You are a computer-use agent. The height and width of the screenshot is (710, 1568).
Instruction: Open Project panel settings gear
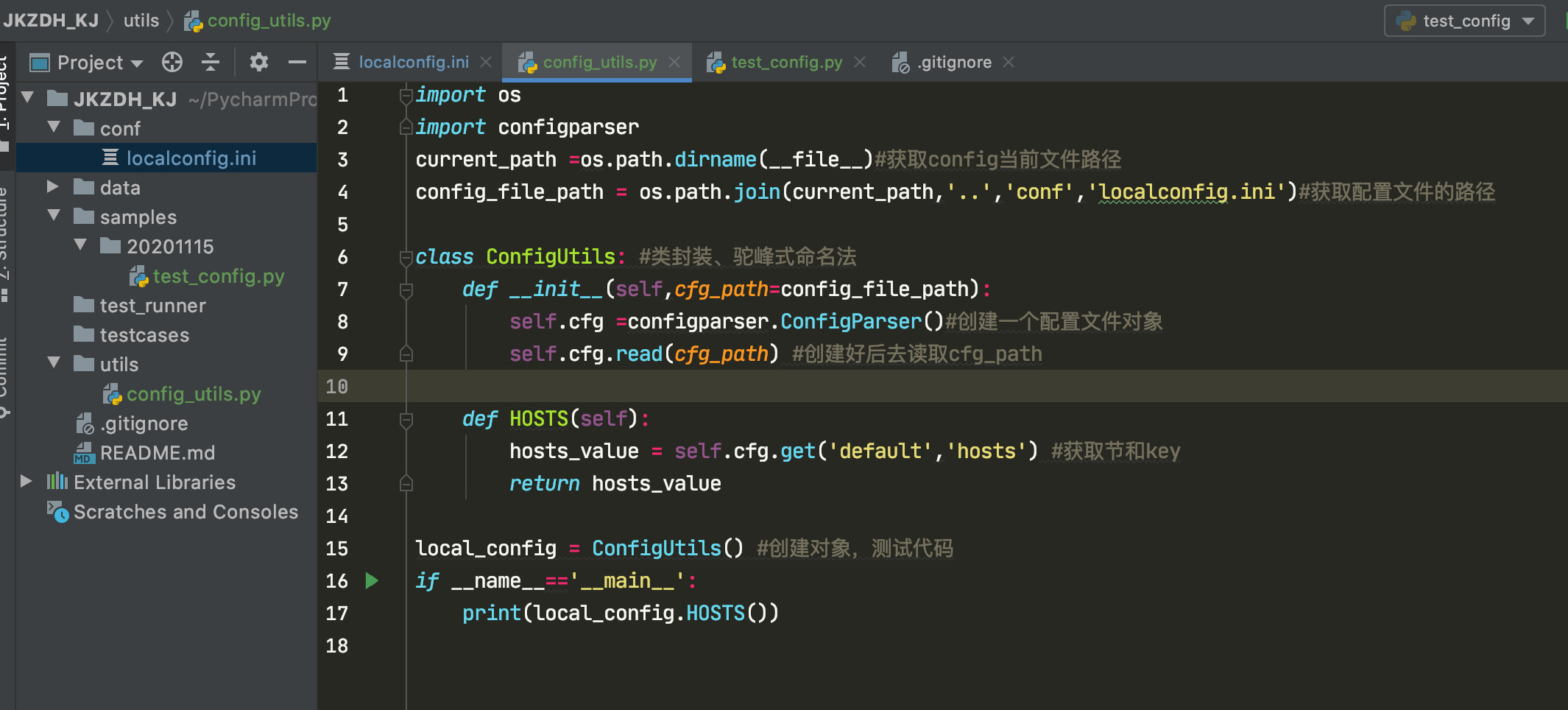click(258, 63)
